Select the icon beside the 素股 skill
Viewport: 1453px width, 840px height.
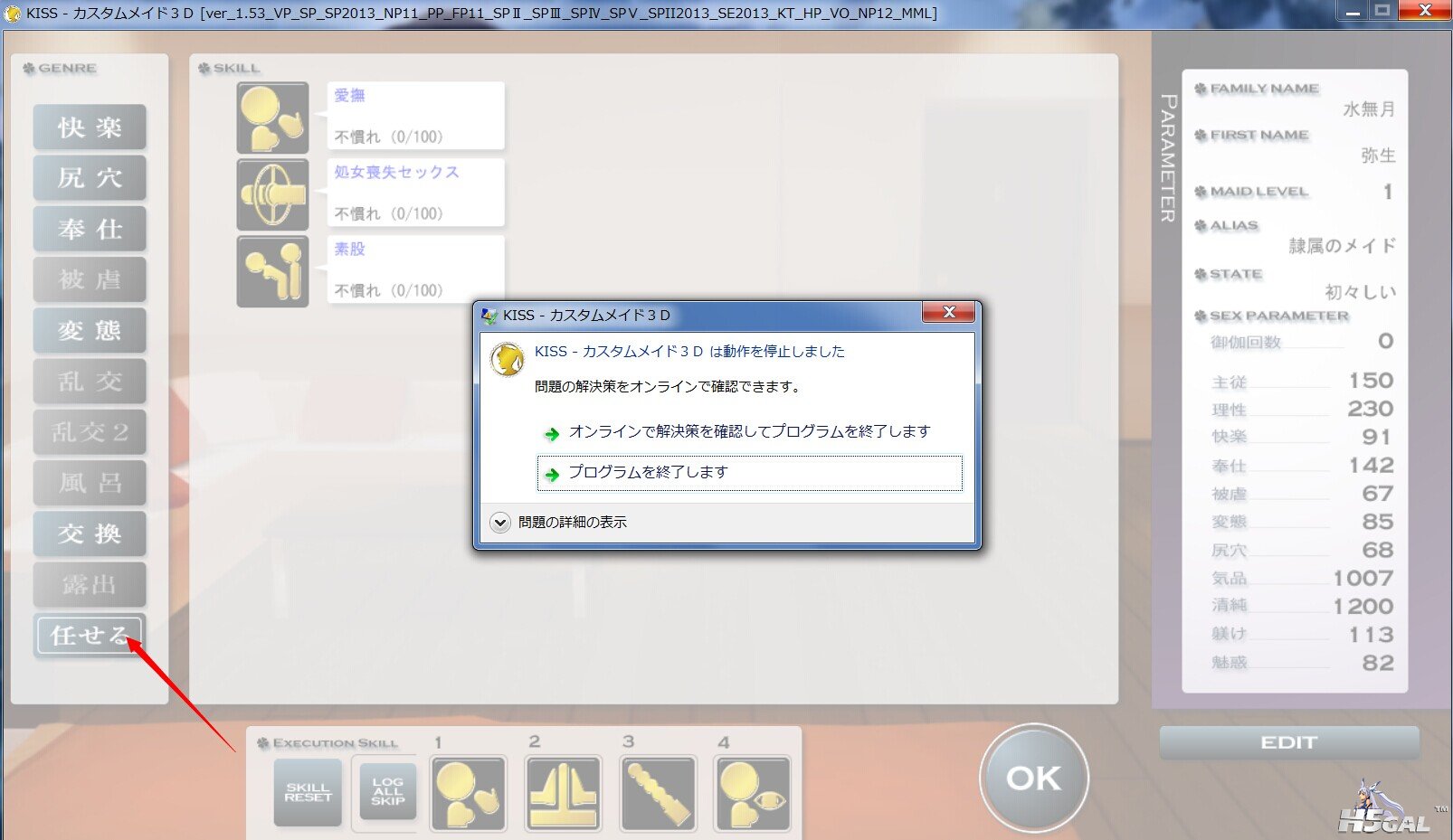point(272,271)
